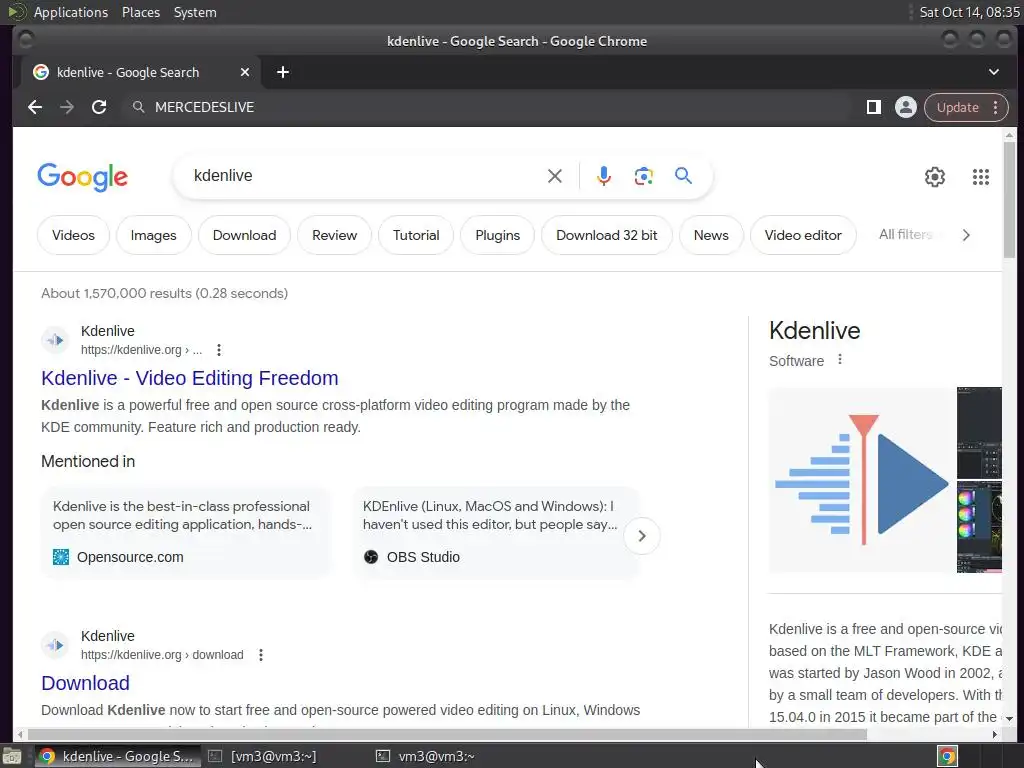This screenshot has height=768, width=1024.
Task: Select the Tutorial filter chip
Action: [x=416, y=235]
